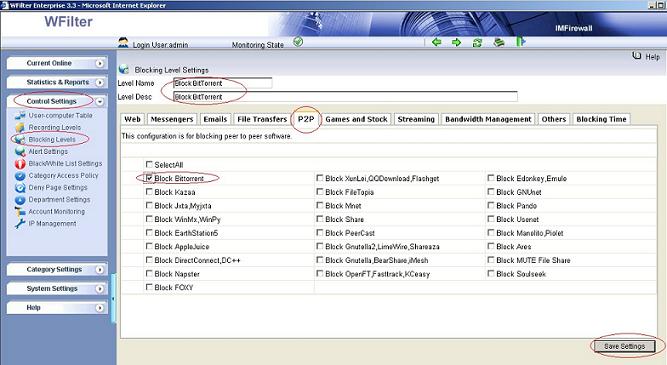The width and height of the screenshot is (667, 365).
Task: Enable the Block Kazaa checkbox
Action: tap(149, 191)
